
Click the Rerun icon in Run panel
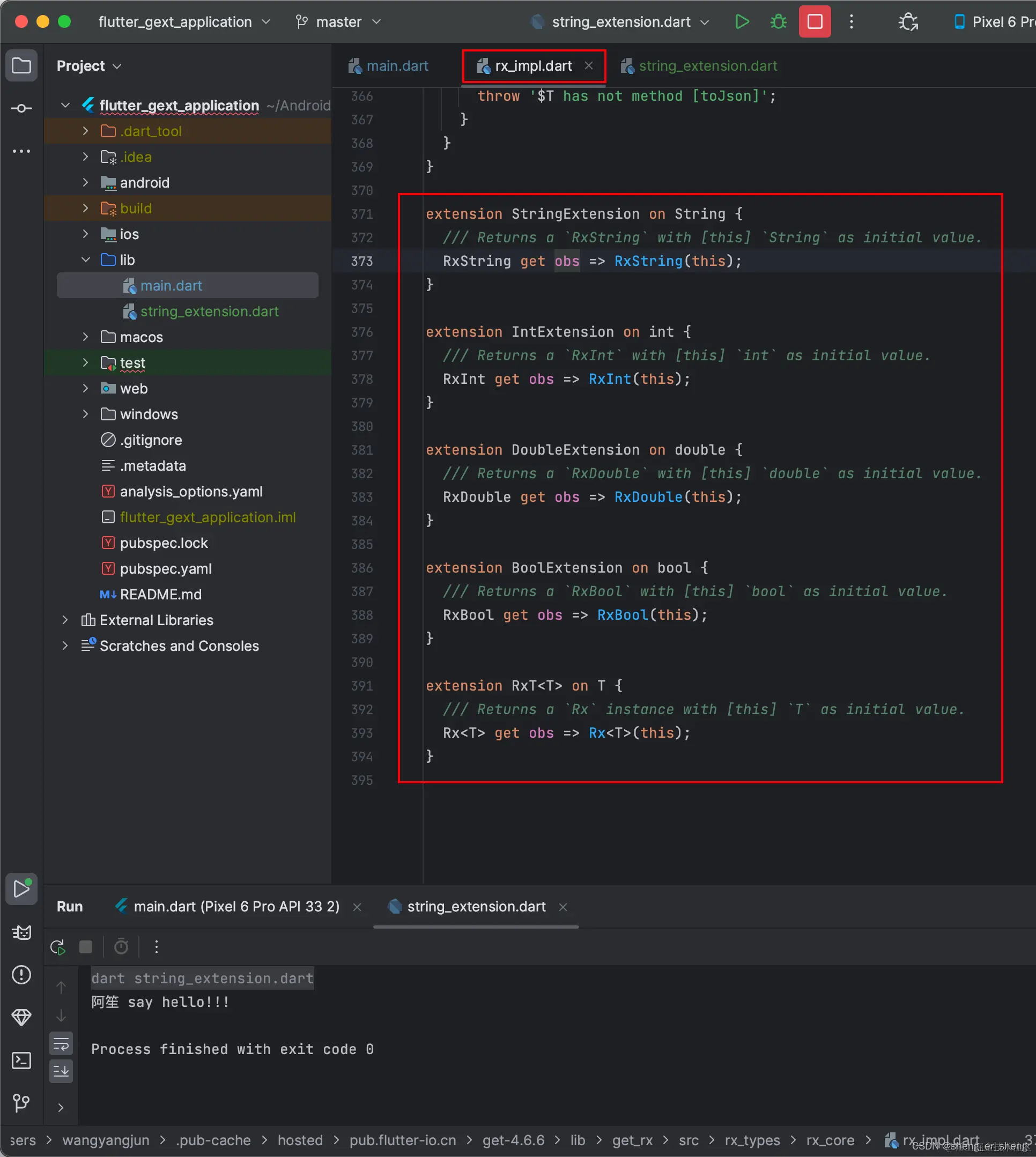point(58,947)
